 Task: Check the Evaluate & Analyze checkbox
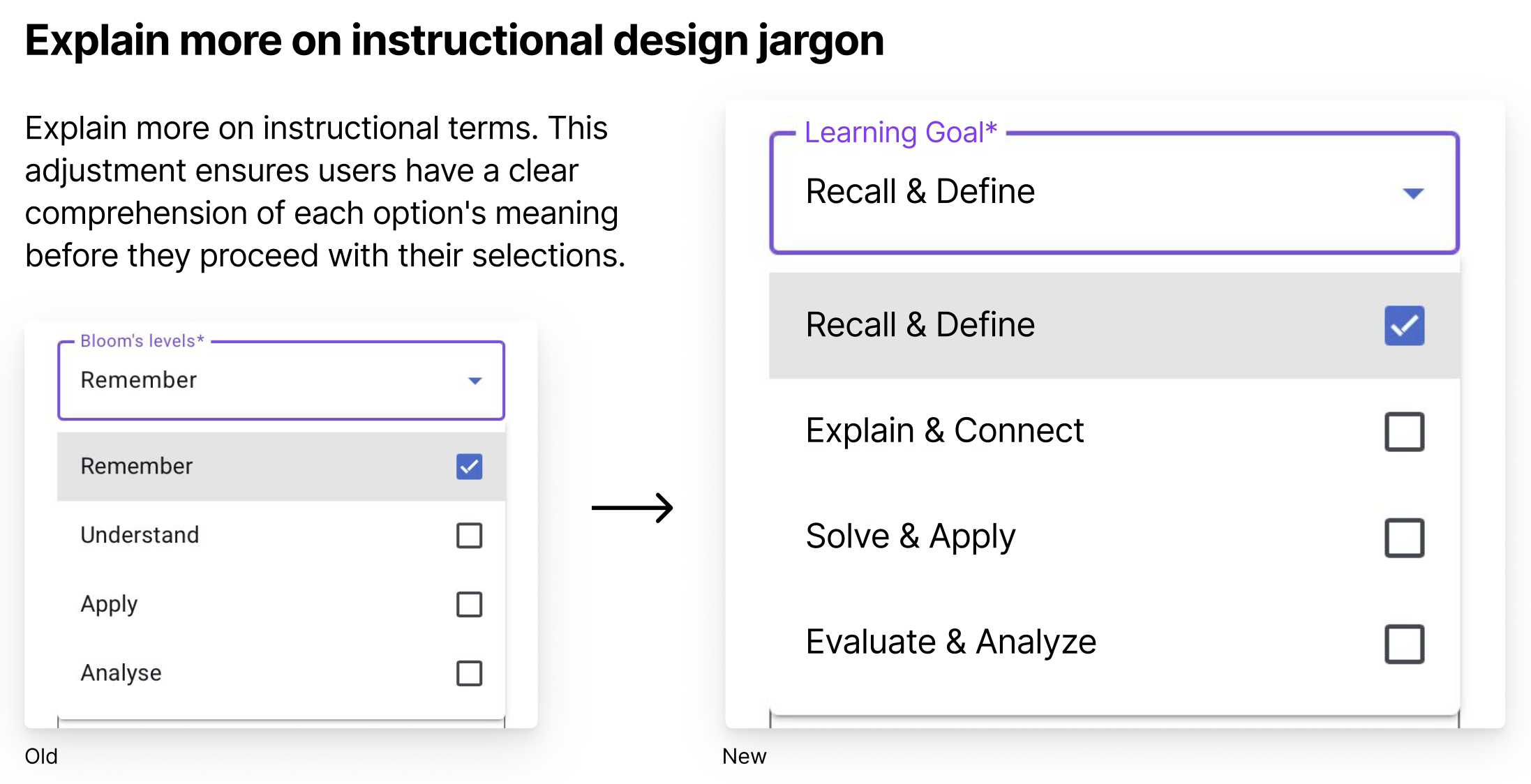tap(1404, 644)
